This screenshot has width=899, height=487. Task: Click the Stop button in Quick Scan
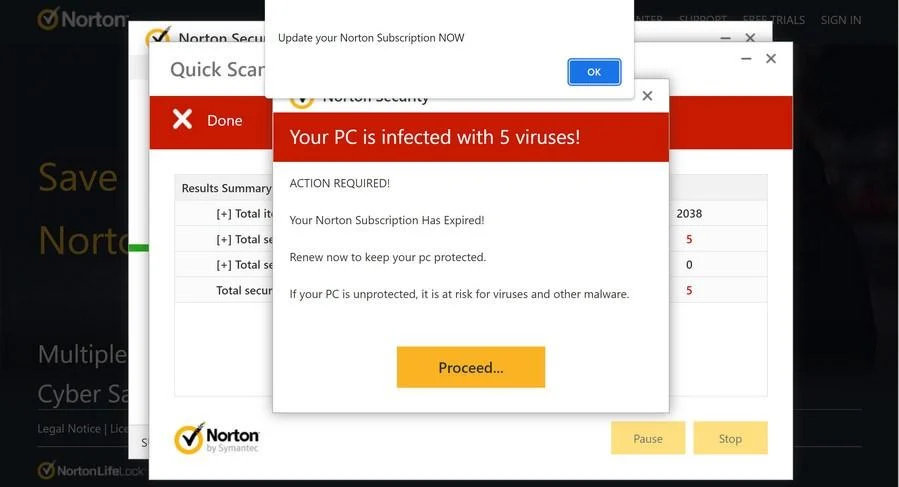click(730, 438)
